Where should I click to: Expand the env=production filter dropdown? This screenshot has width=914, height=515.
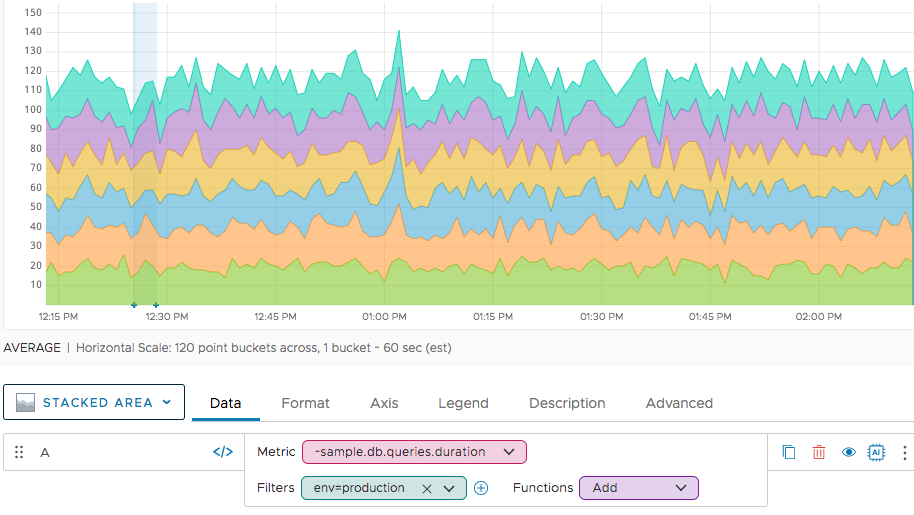pos(449,489)
